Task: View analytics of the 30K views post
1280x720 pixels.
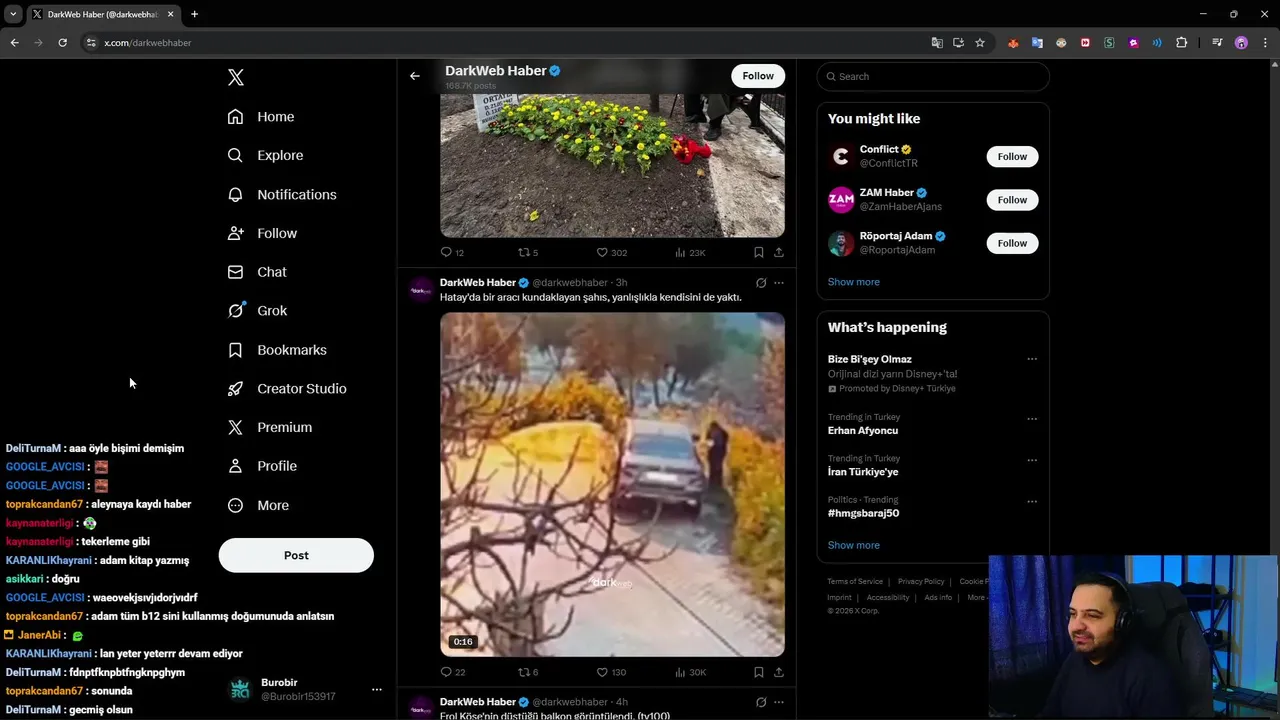Action: 690,672
